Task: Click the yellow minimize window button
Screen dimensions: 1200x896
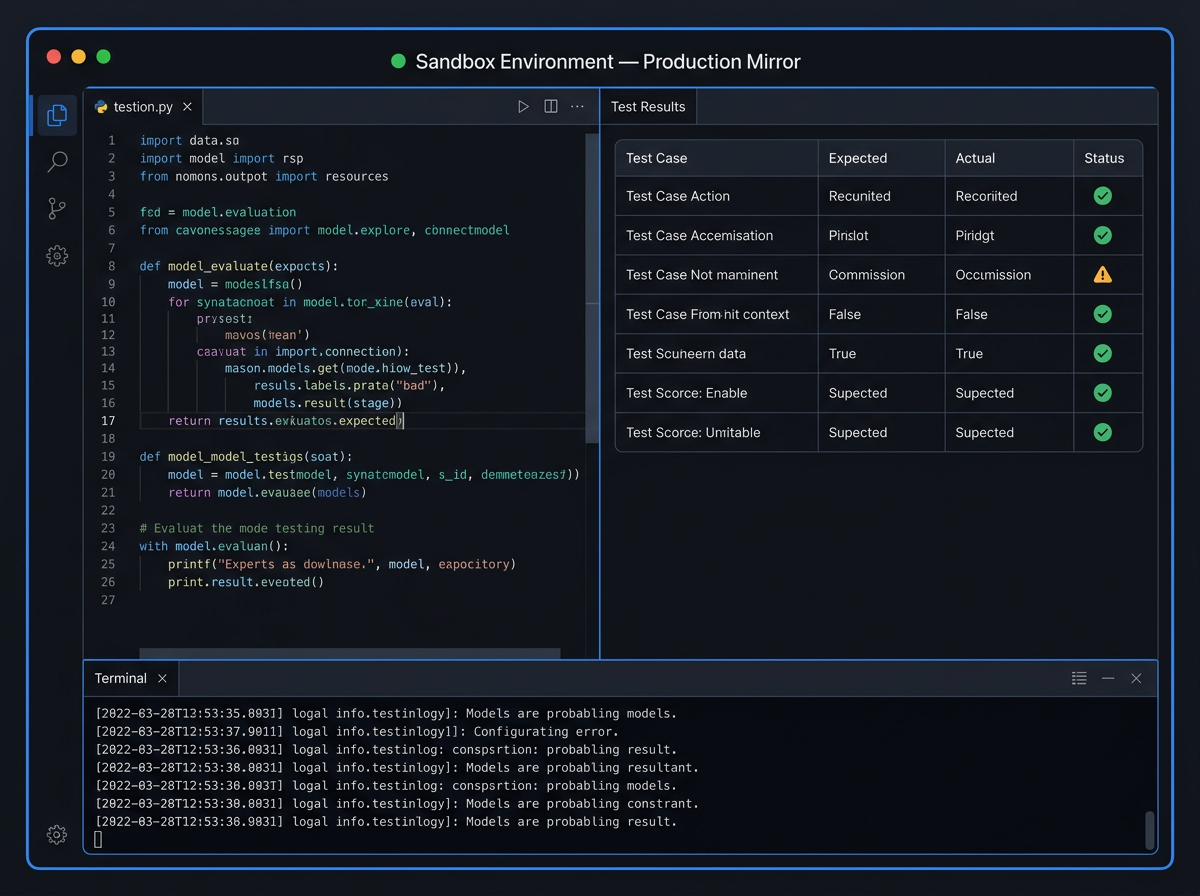Action: pyautogui.click(x=78, y=57)
